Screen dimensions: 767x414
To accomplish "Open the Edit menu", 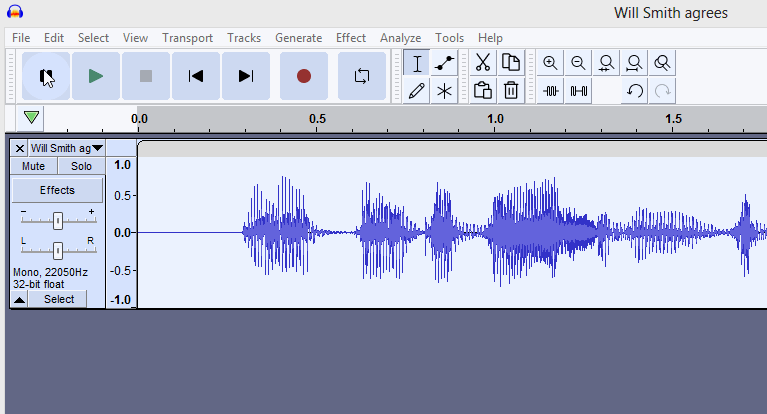I will click(54, 38).
